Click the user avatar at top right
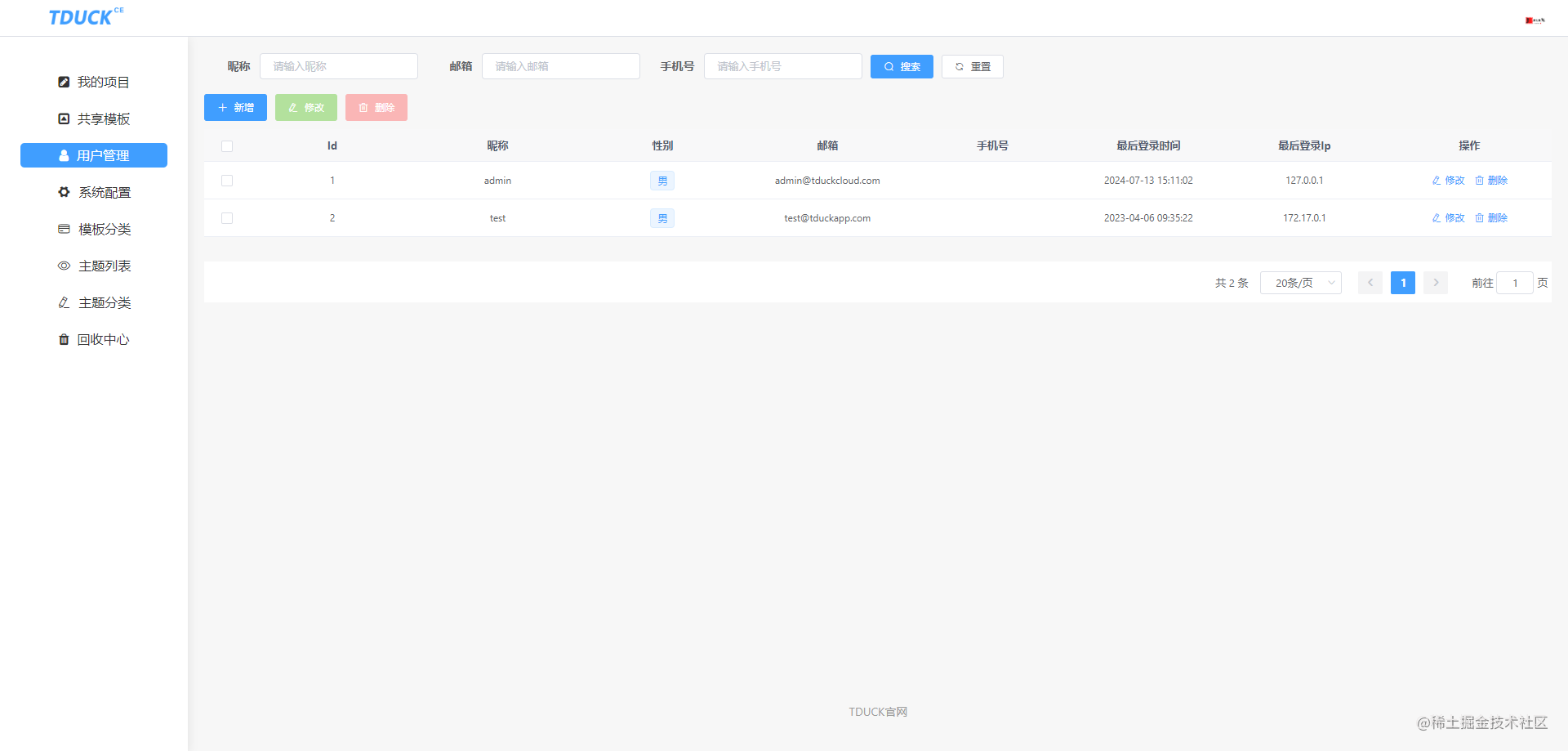The height and width of the screenshot is (751, 1568). 1535,20
